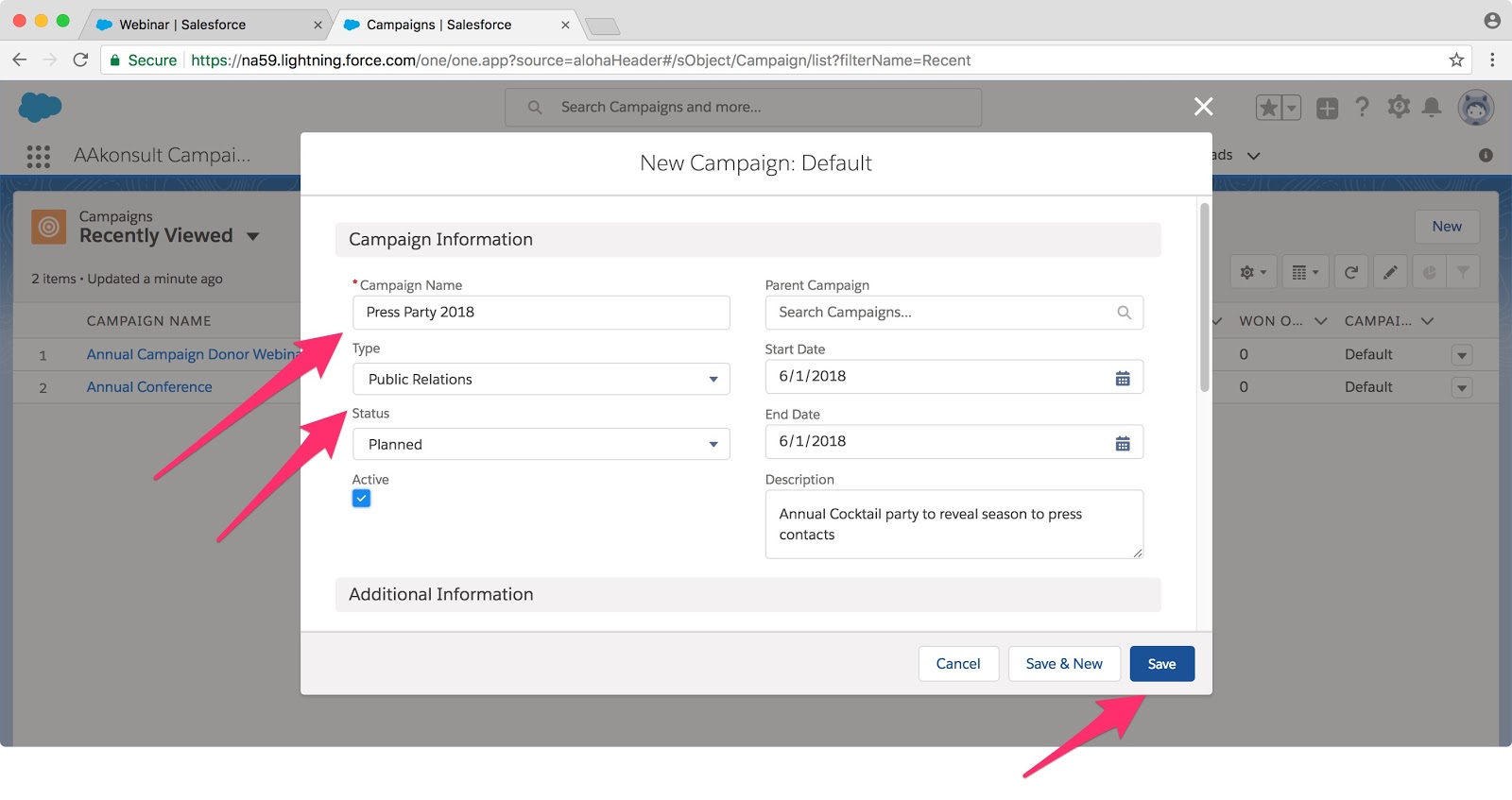Click into the Description text area
Viewport: 1512px width, 800px height.
(x=954, y=524)
